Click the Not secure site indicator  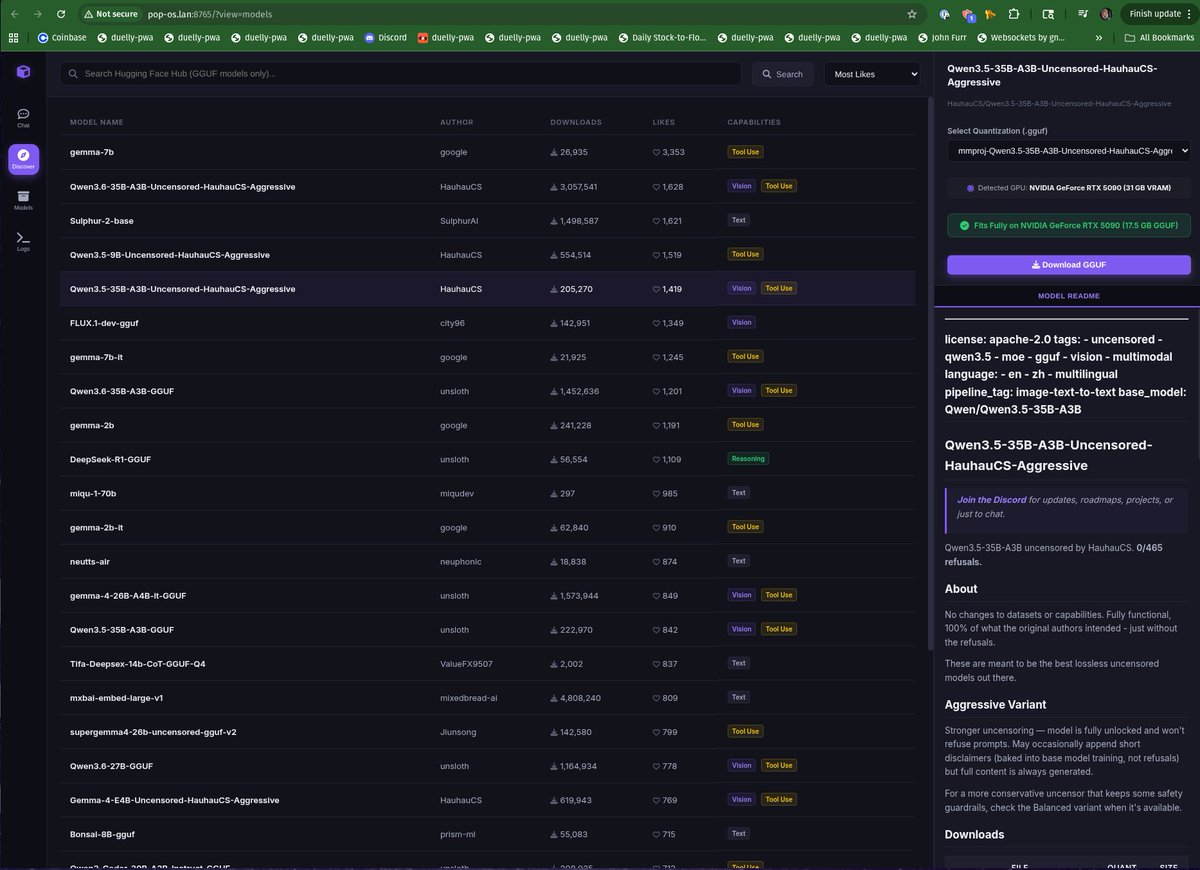[x=110, y=14]
